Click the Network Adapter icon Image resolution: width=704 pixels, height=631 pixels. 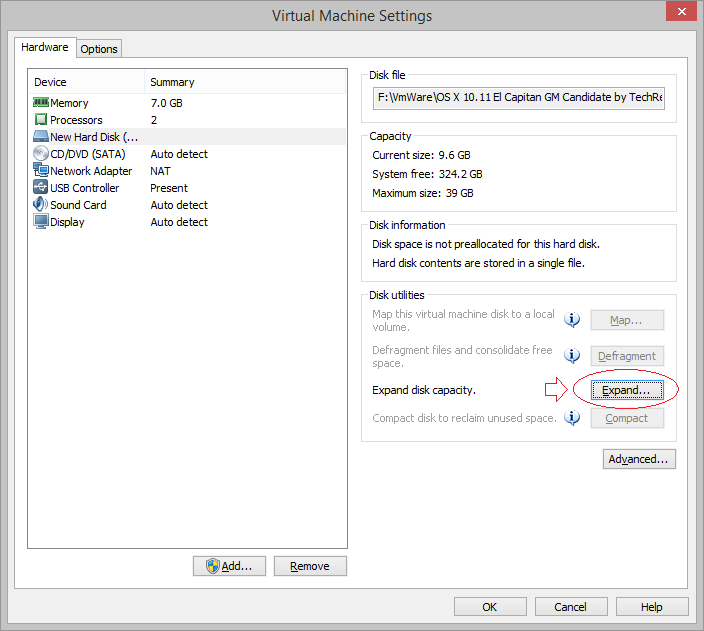[40, 170]
